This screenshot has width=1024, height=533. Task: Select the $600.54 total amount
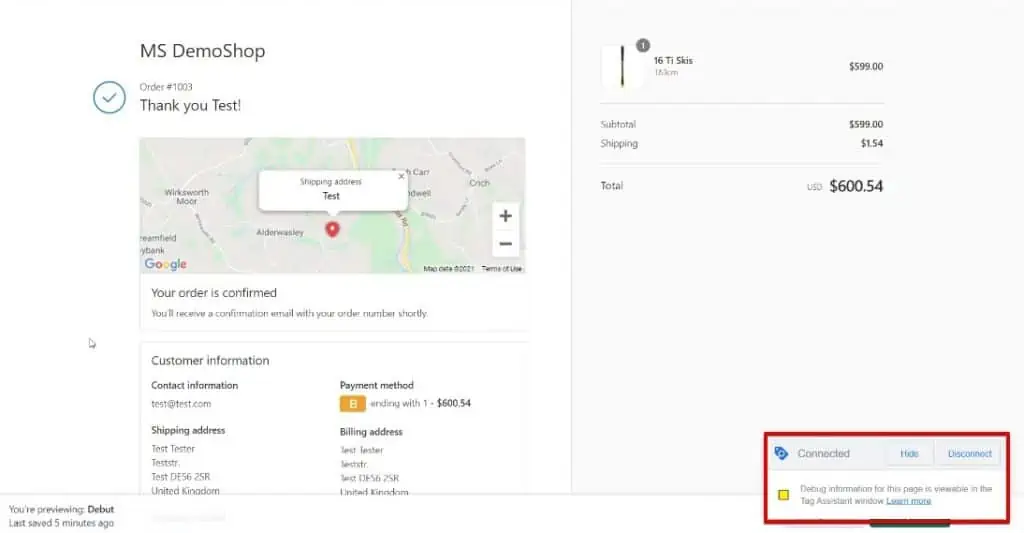tap(856, 186)
